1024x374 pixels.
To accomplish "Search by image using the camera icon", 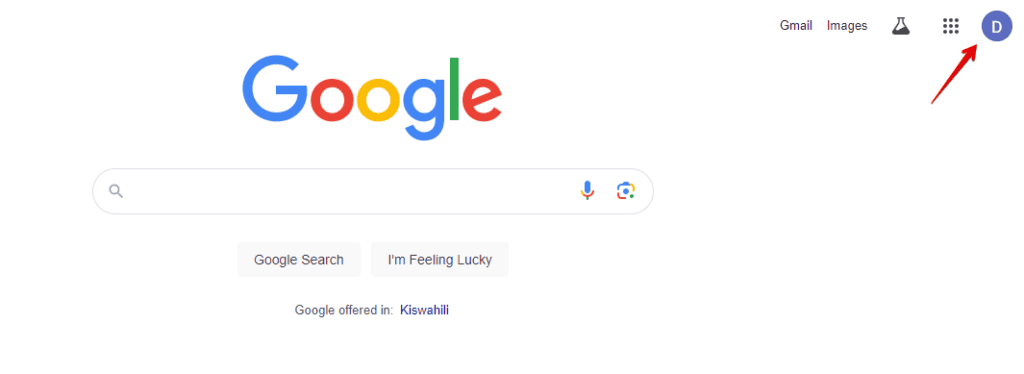I will pyautogui.click(x=626, y=191).
